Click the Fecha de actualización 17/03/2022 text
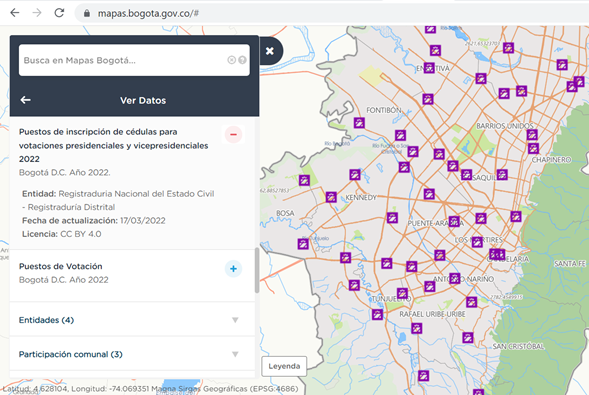589x395 pixels. [x=94, y=220]
